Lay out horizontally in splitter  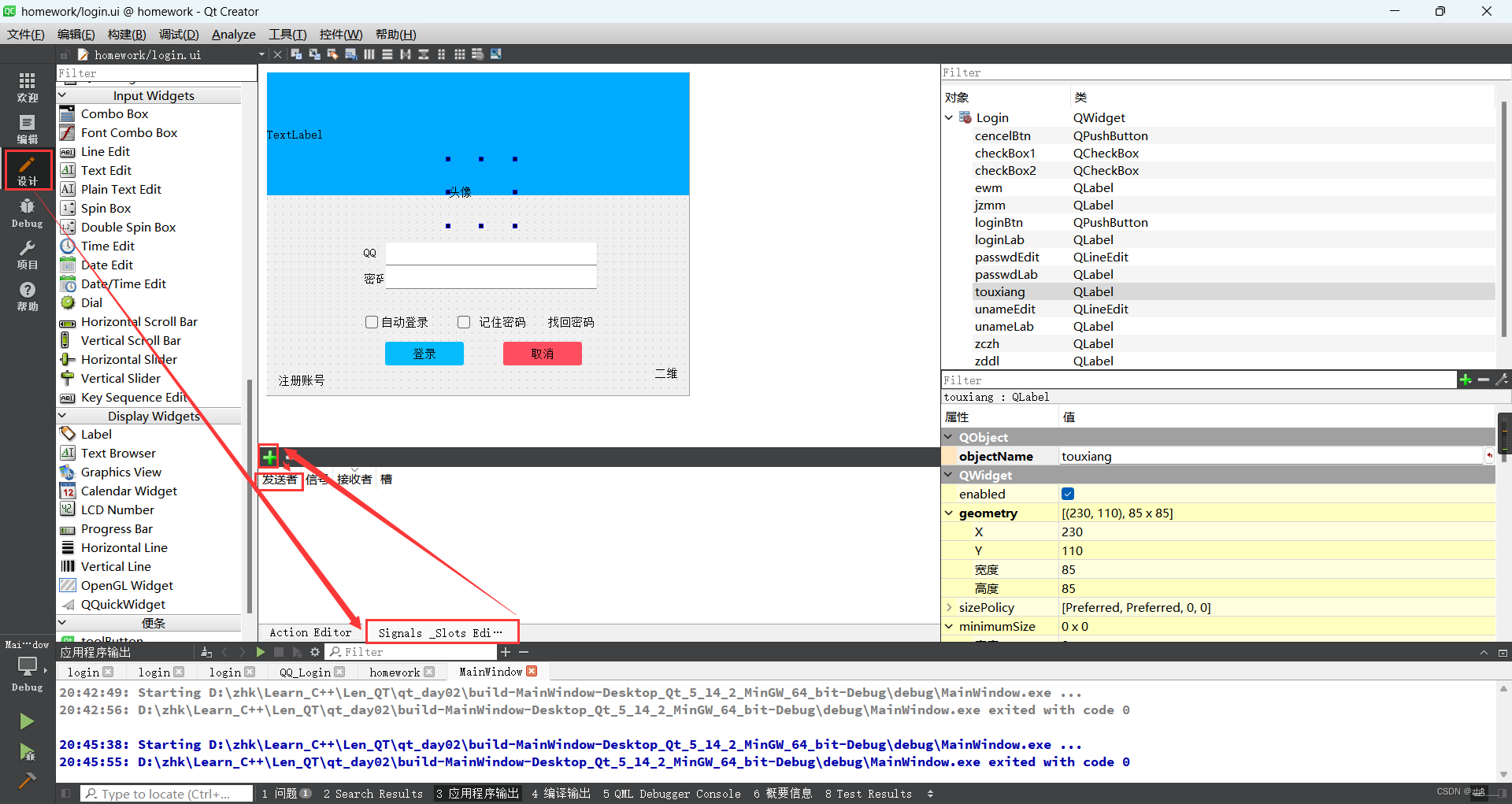(405, 54)
